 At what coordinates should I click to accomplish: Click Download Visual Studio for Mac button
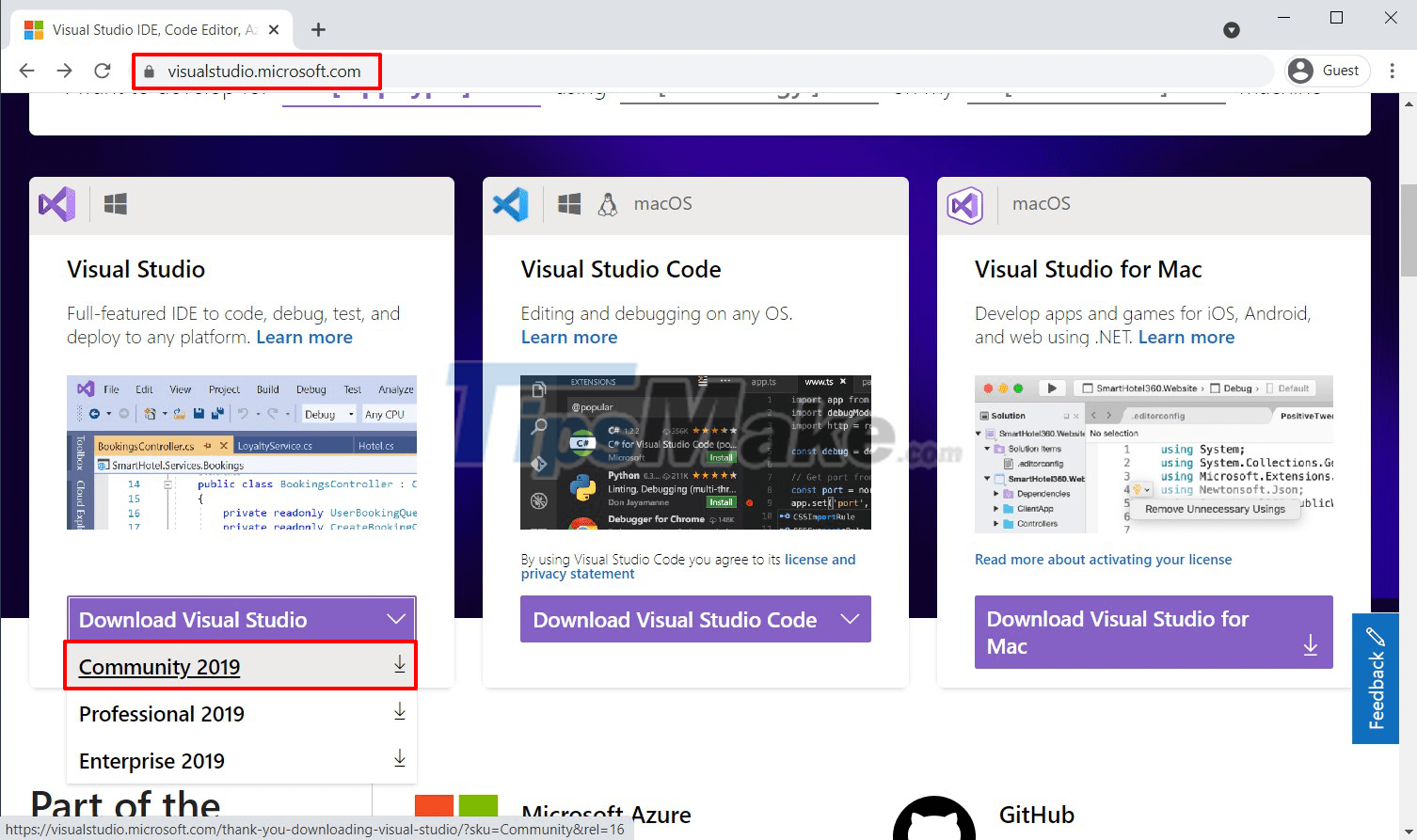[x=1154, y=632]
